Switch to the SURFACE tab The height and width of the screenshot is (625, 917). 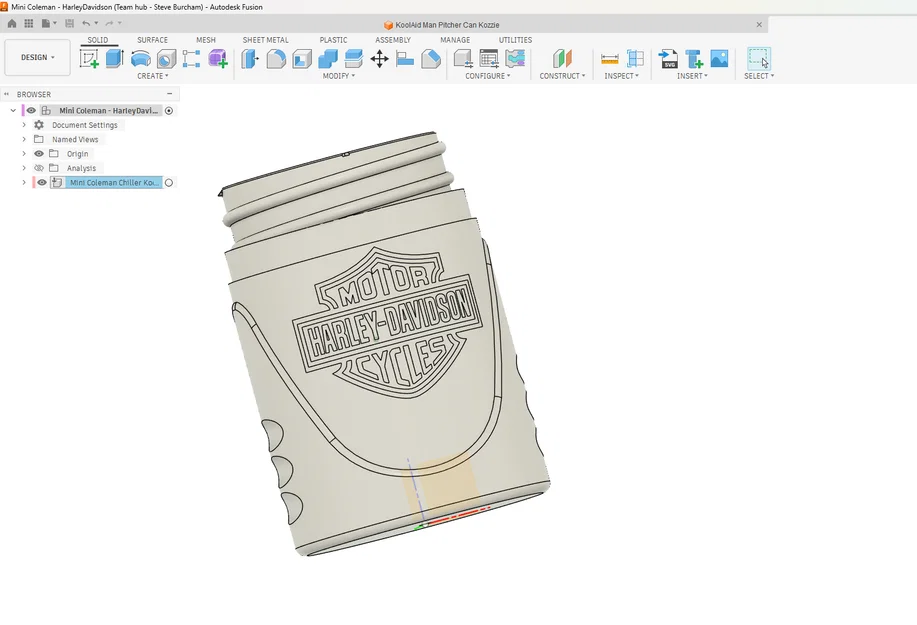click(x=153, y=40)
